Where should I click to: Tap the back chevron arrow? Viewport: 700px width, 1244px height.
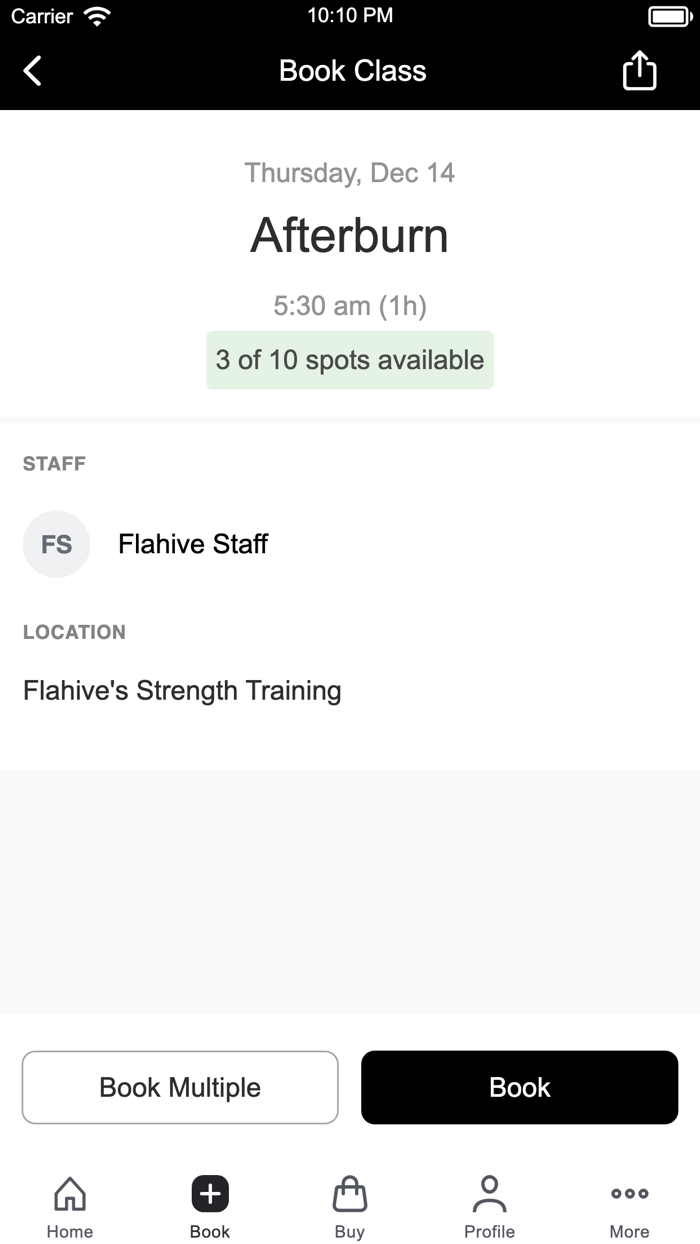coord(31,70)
